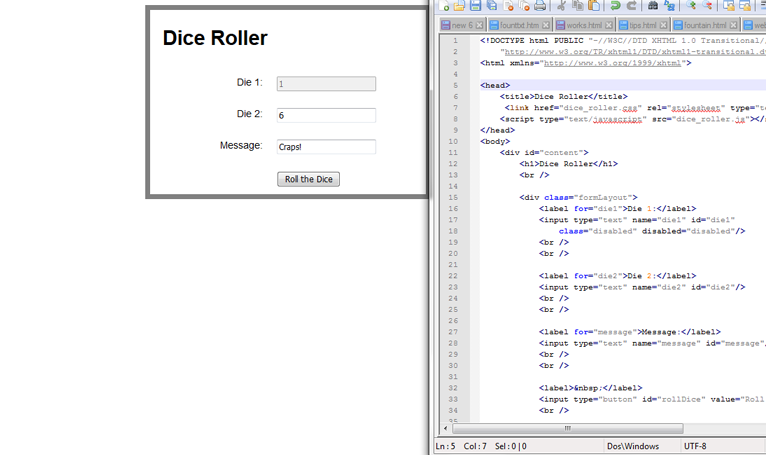Click the Redo arrow icon
The height and width of the screenshot is (455, 766).
[631, 6]
